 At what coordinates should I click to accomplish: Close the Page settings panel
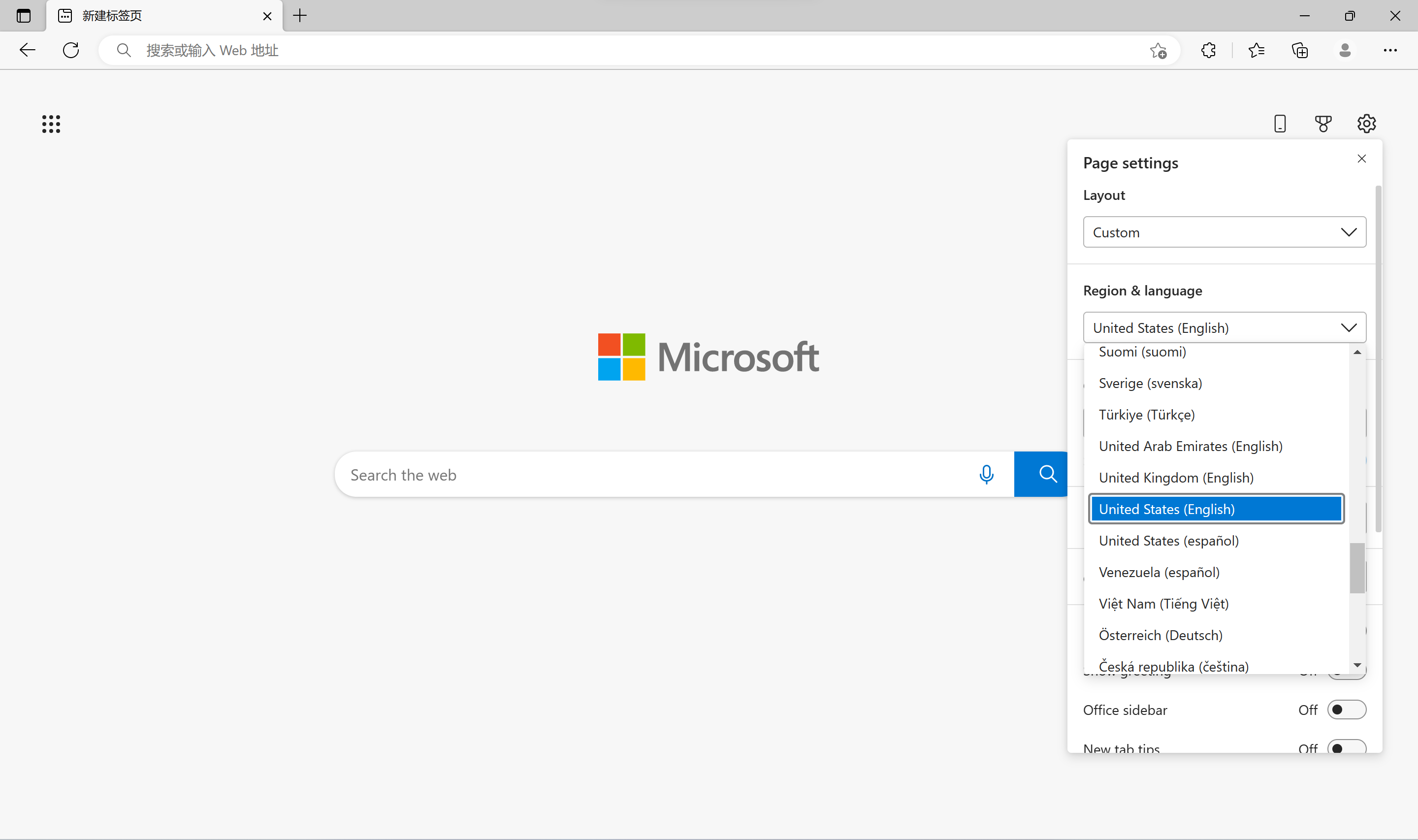click(x=1362, y=159)
